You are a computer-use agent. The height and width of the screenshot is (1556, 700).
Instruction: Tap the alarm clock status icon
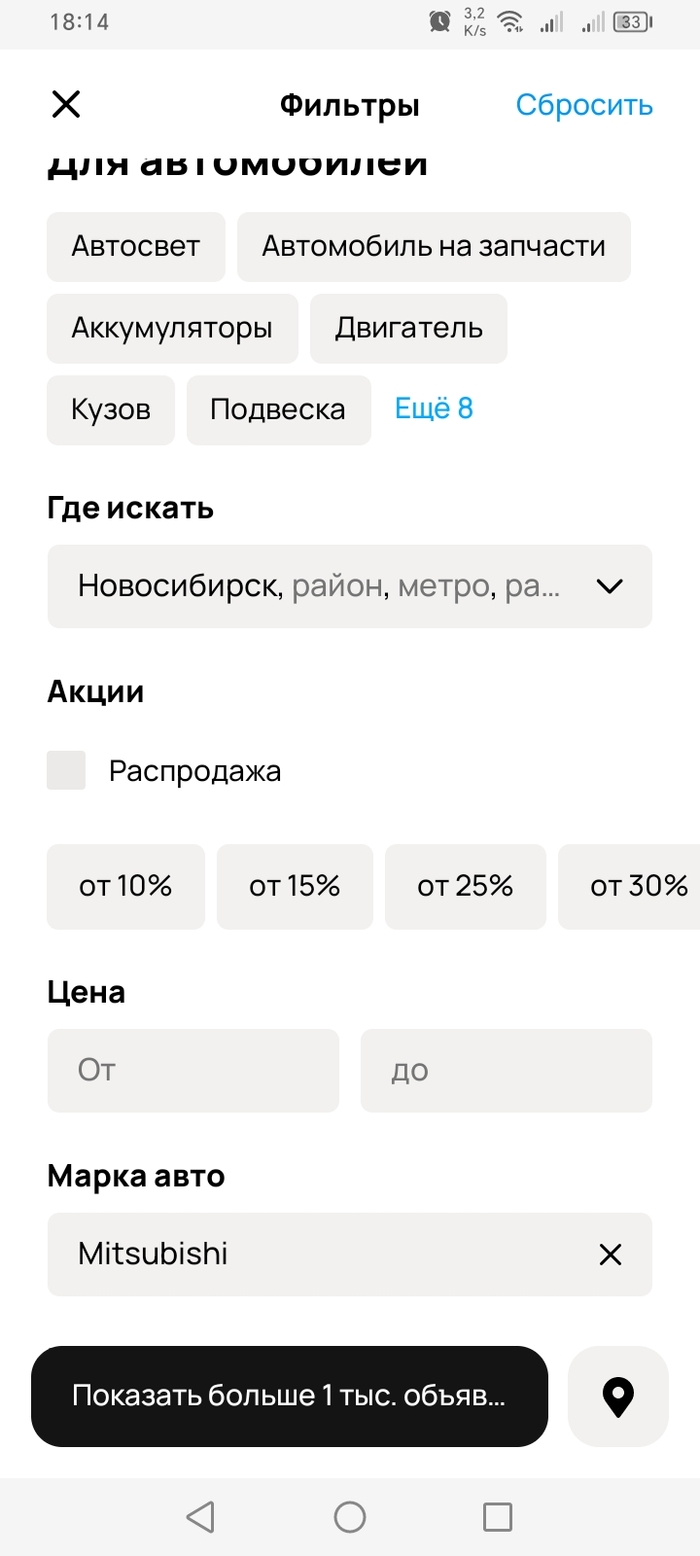click(x=439, y=21)
